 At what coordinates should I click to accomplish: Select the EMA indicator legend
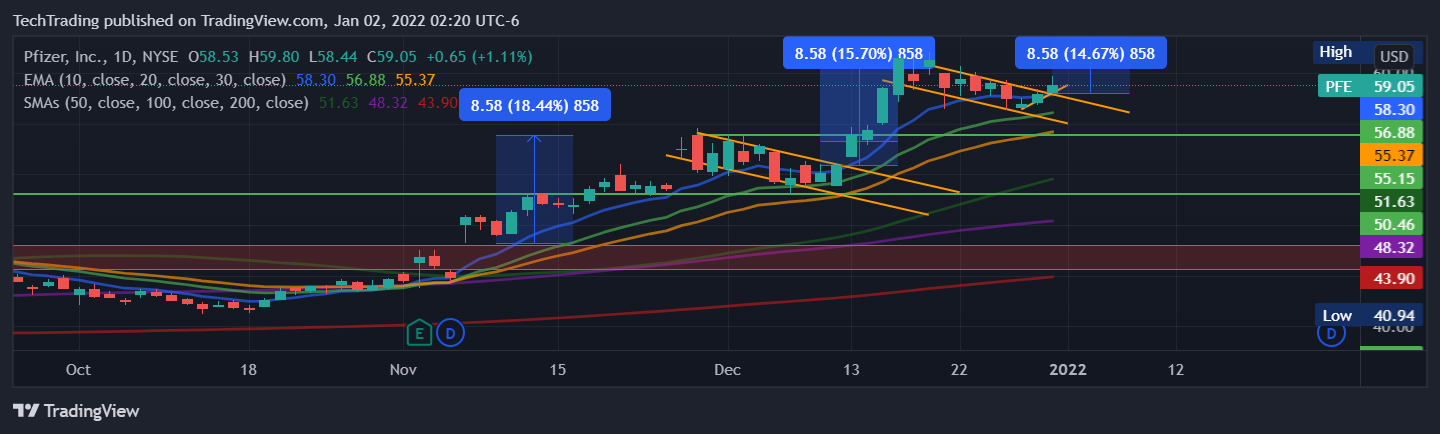tap(154, 79)
